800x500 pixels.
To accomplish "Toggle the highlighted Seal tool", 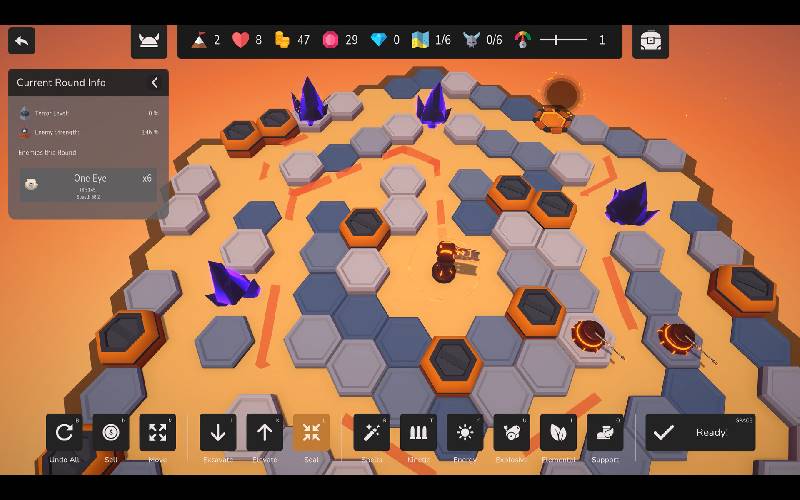I will click(311, 432).
